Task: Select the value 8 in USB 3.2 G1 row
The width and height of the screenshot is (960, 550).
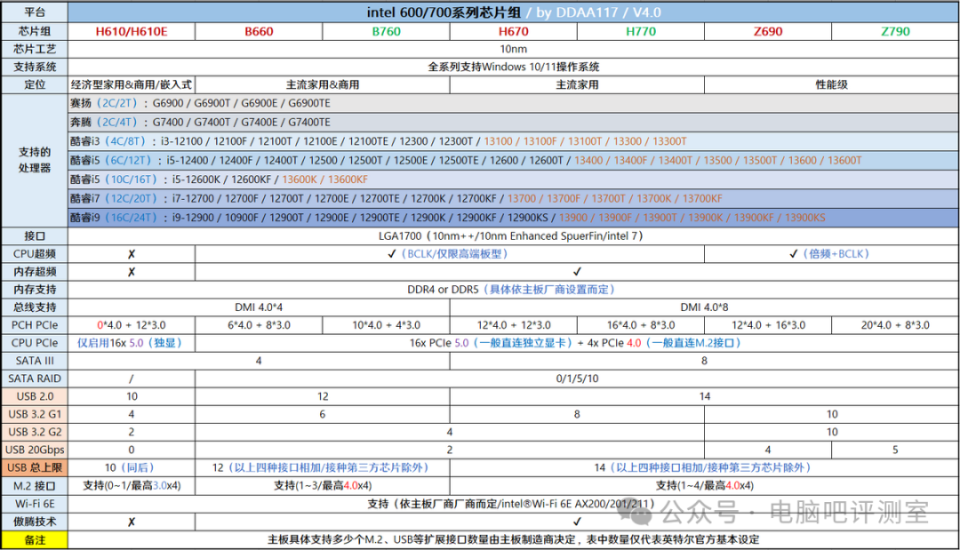Action: point(577,414)
